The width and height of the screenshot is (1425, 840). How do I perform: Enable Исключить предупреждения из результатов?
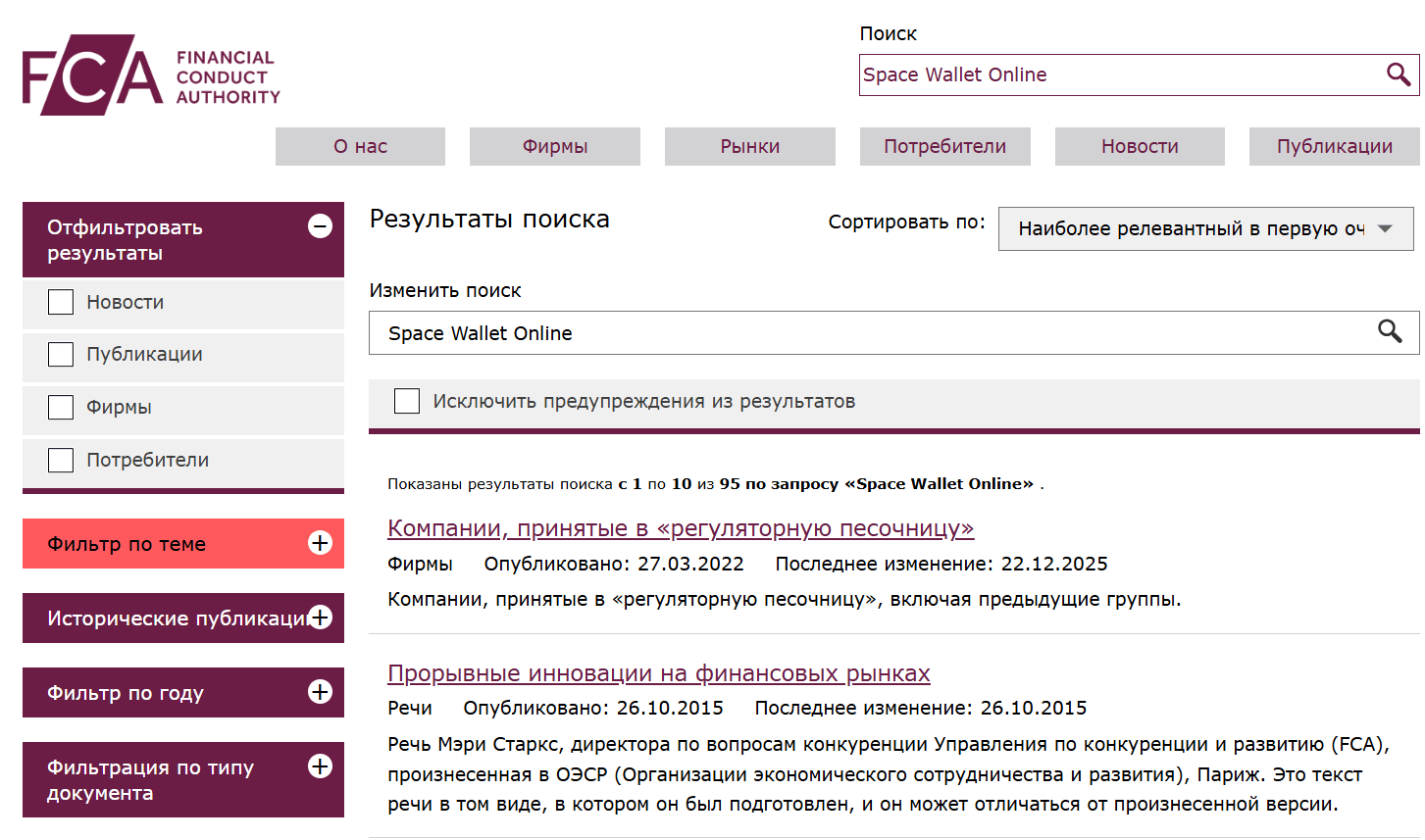tap(406, 400)
